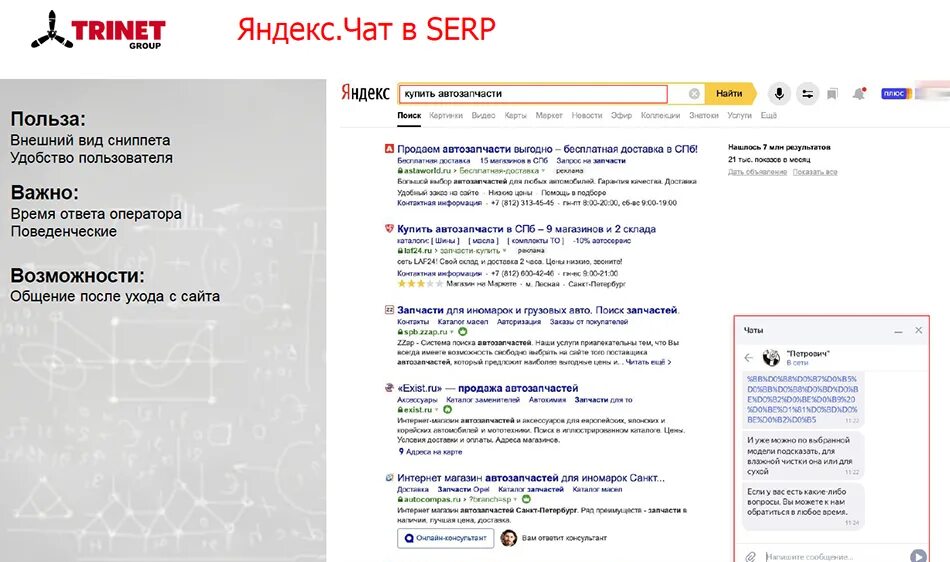Click the green chat badge next to autocompas.ru
Viewport: 950px width, 562px height.
click(526, 499)
